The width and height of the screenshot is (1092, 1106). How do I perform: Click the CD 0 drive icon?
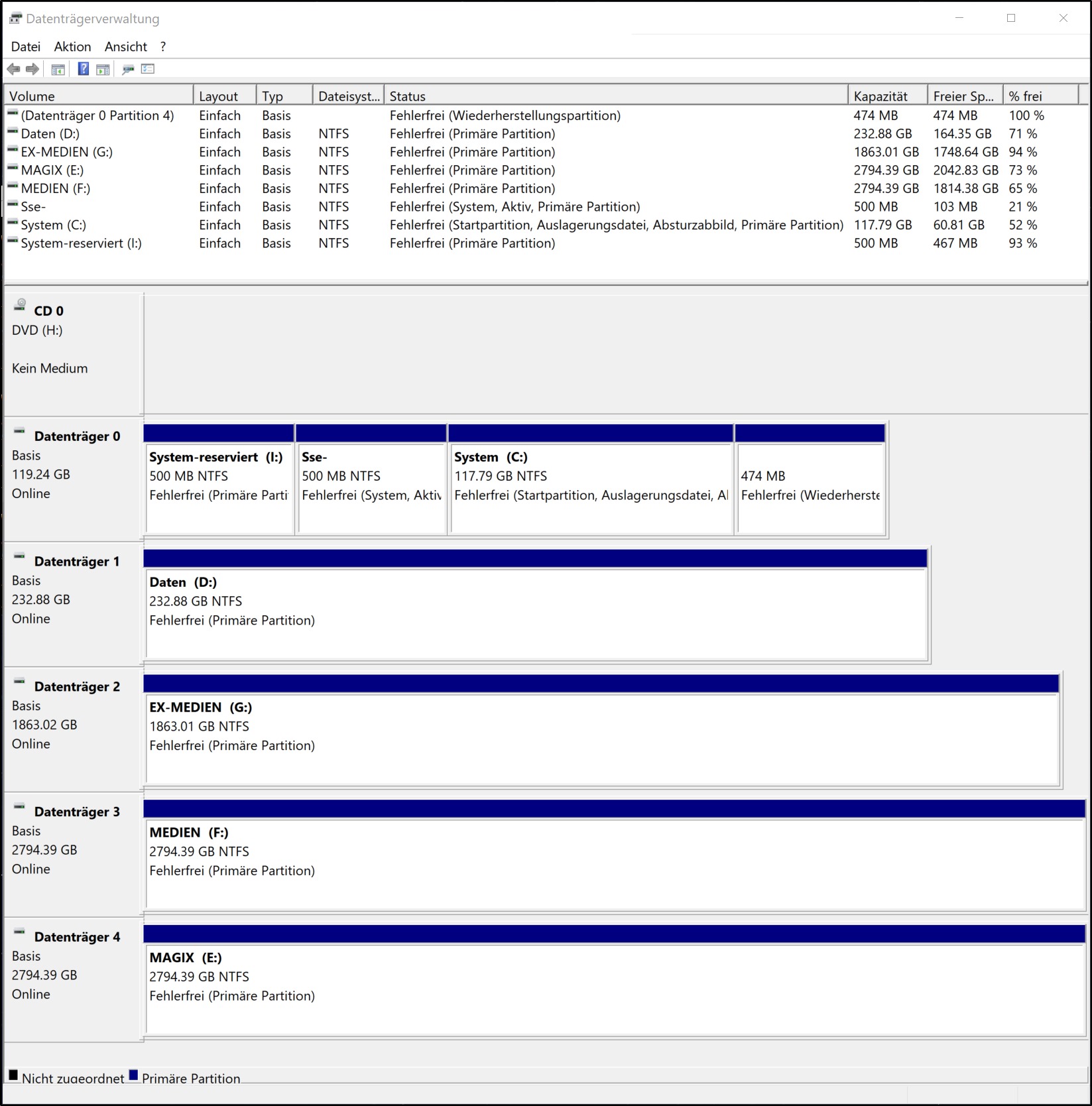pos(21,305)
